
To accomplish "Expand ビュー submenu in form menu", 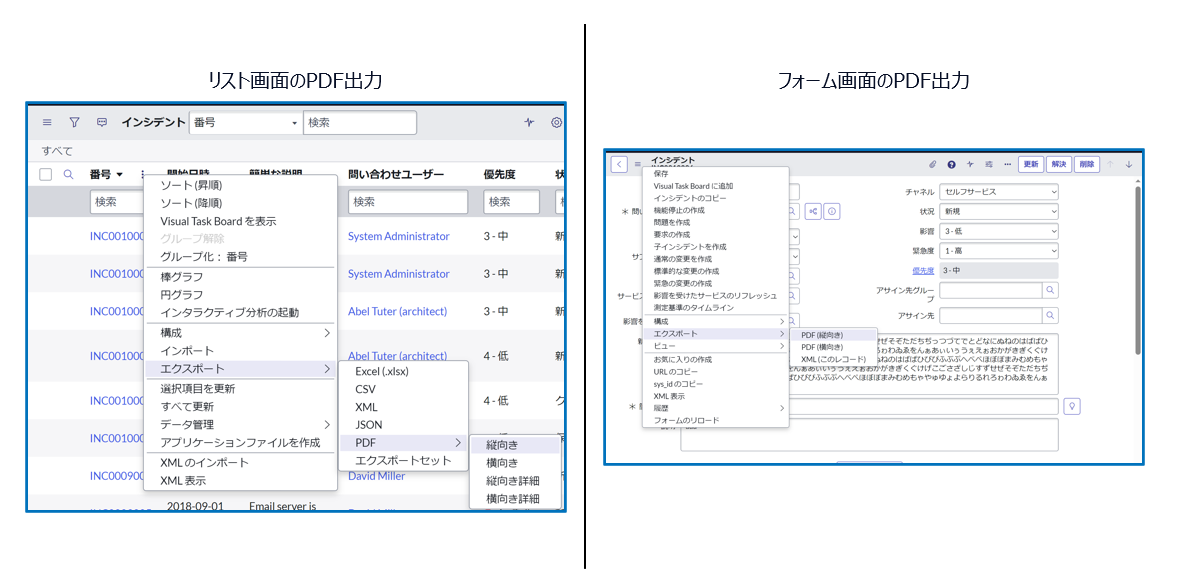I will pos(715,345).
